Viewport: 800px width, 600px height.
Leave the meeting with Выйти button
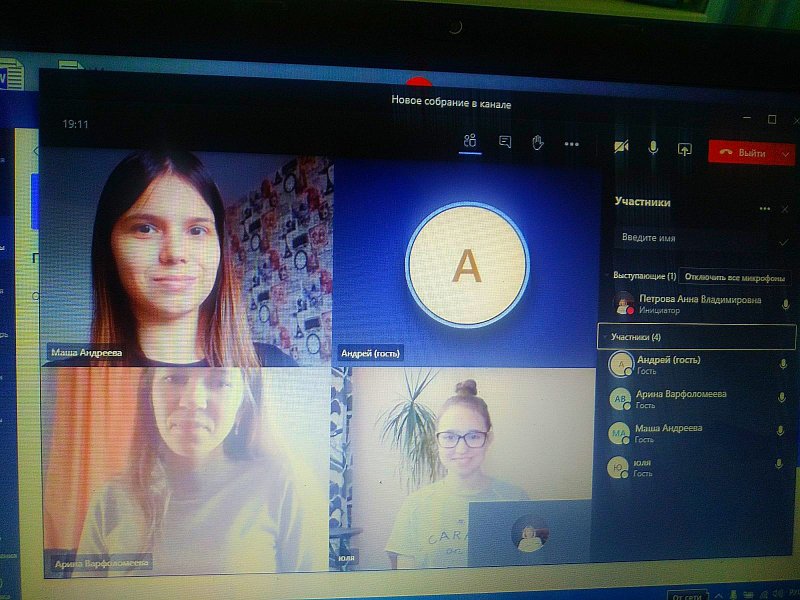pyautogui.click(x=742, y=153)
